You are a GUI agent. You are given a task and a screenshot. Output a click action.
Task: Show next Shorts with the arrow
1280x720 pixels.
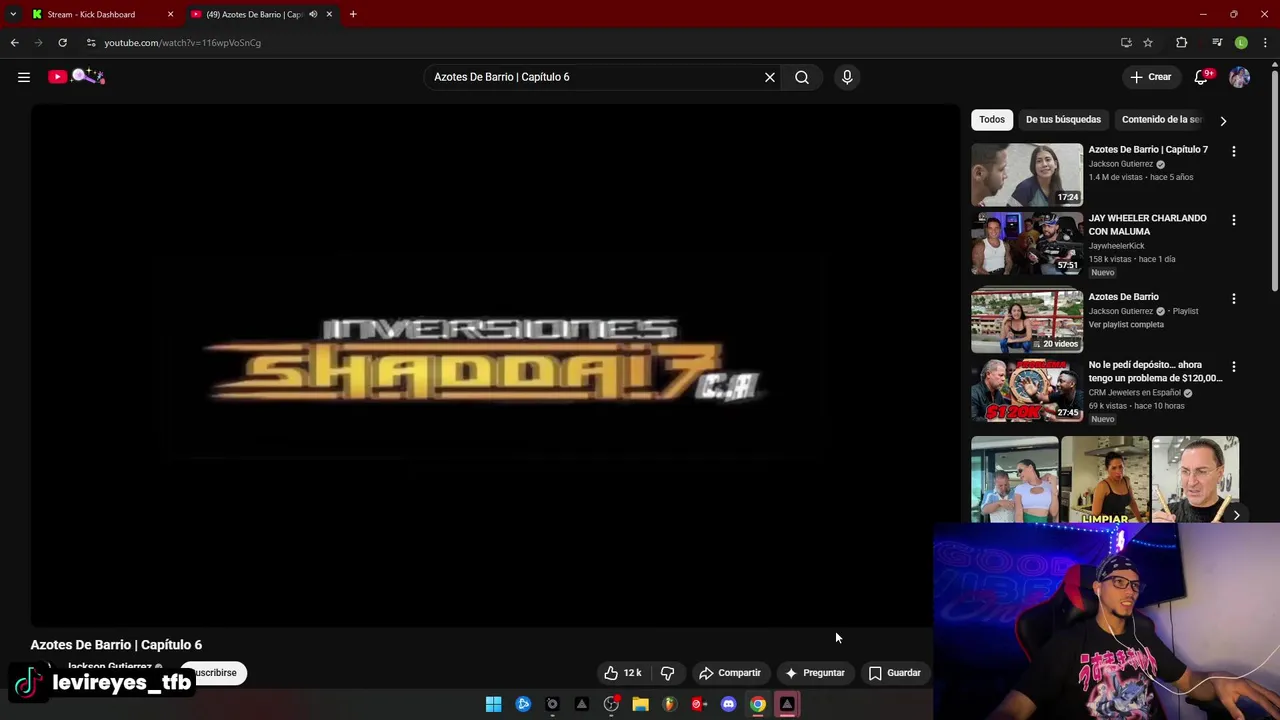coord(1237,516)
